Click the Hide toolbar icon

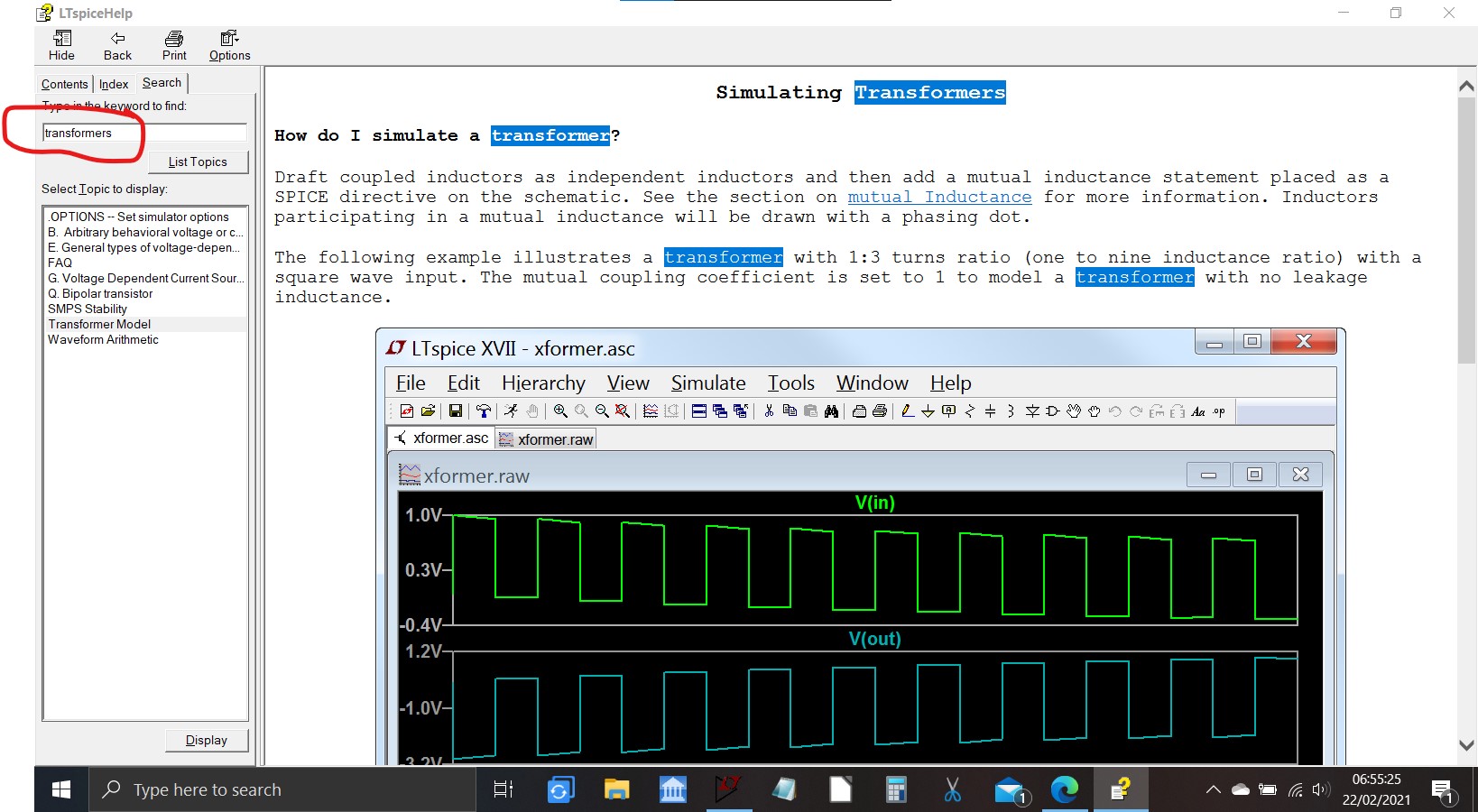coord(61,45)
